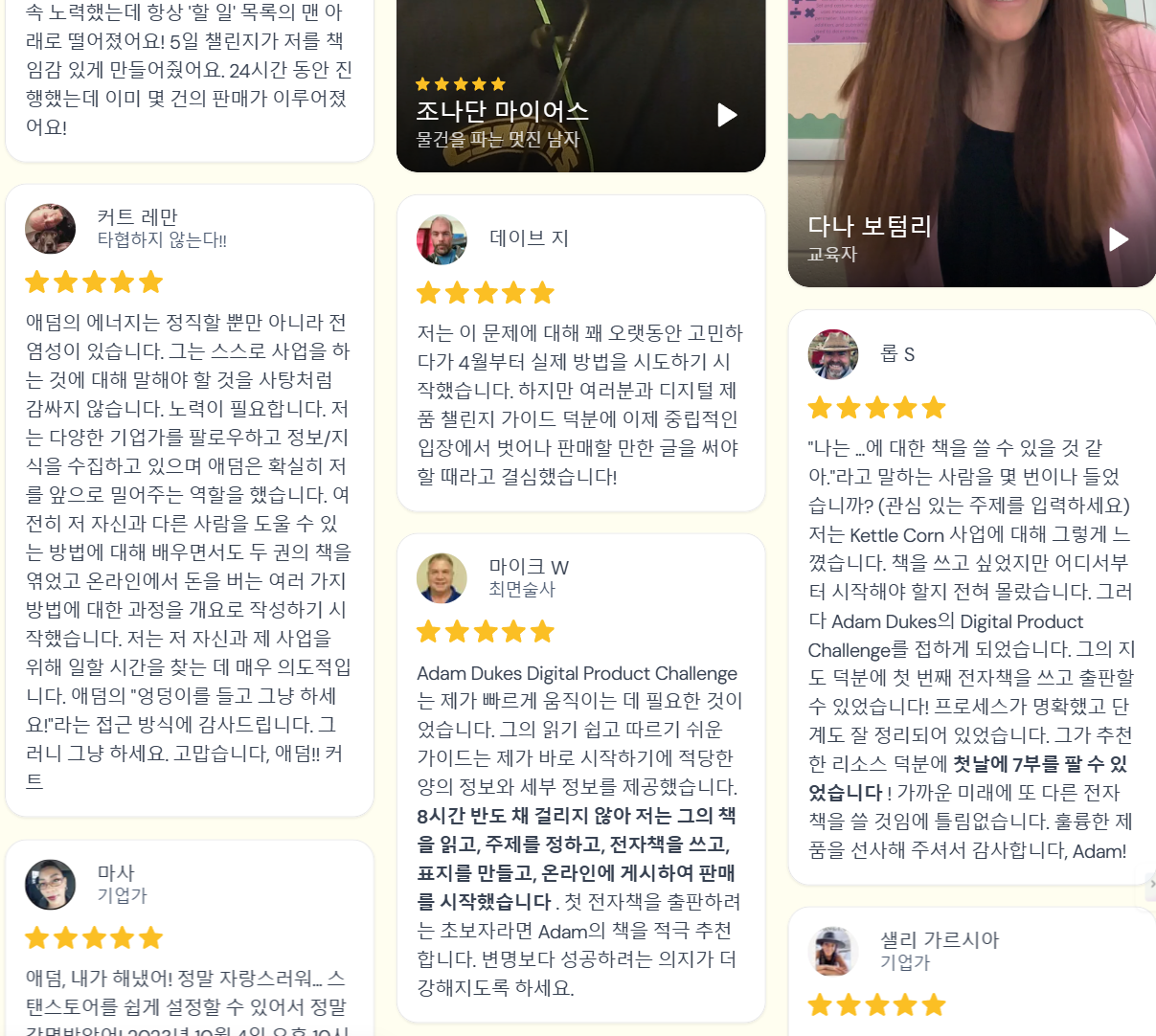Click 커트 레만's profile avatar
The width and height of the screenshot is (1156, 1036).
point(50,229)
